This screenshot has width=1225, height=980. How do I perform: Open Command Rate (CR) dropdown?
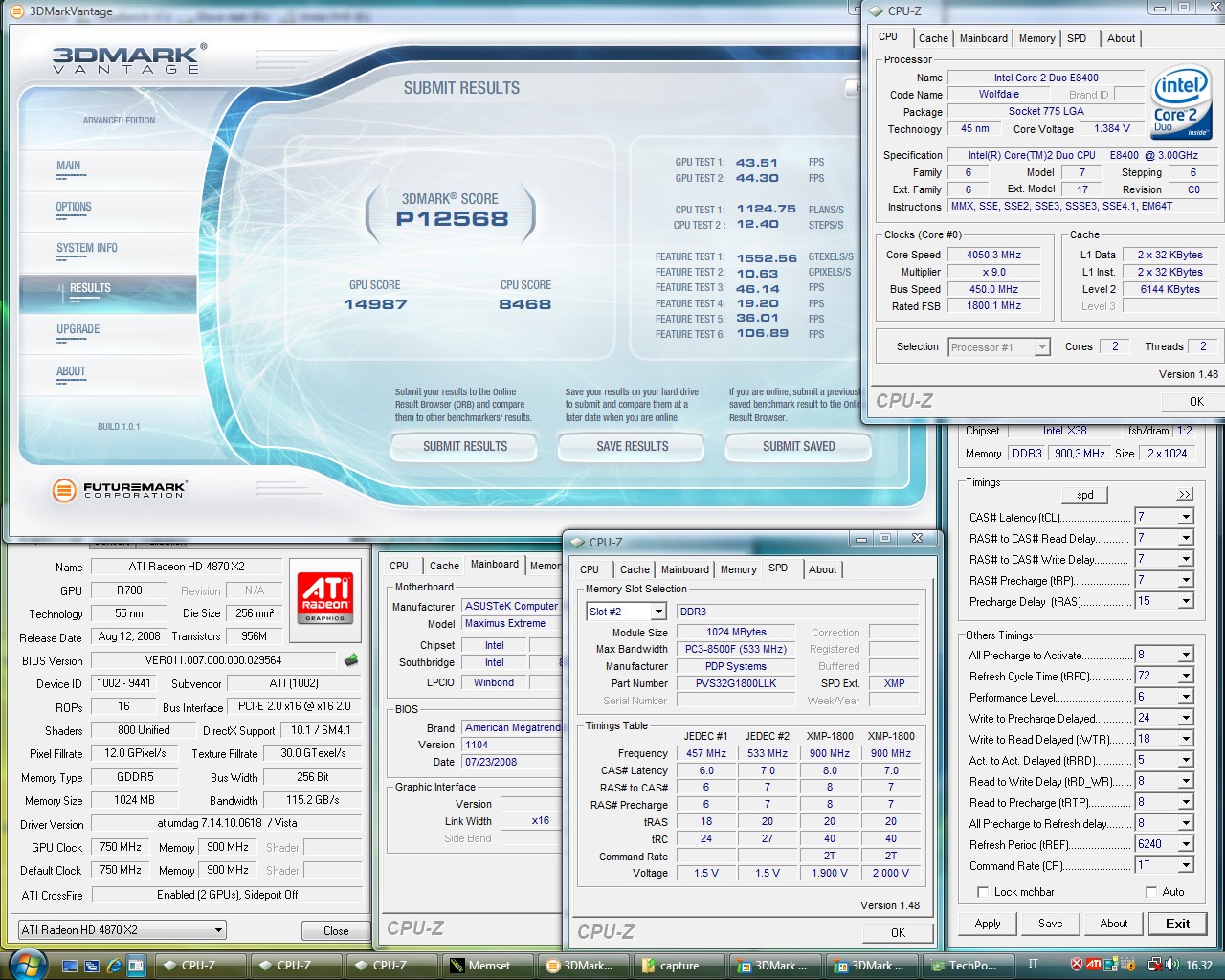point(1186,865)
